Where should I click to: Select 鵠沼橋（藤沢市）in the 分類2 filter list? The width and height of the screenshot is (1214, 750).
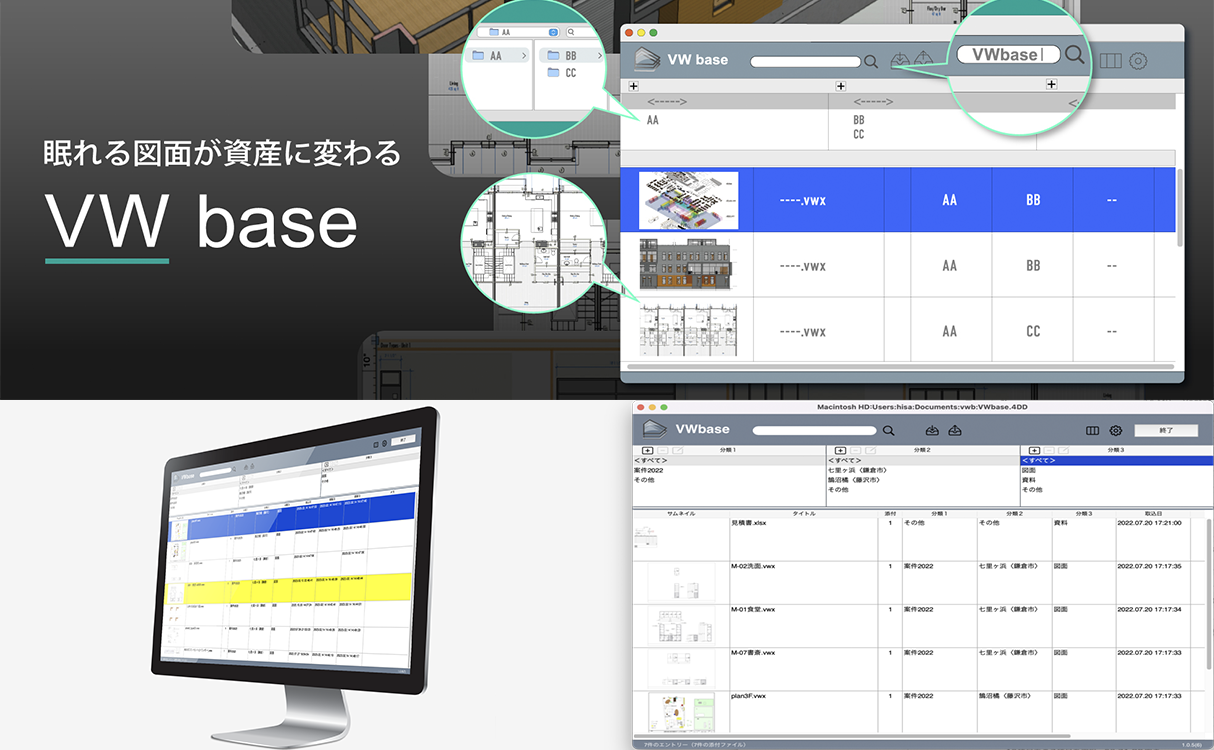(854, 480)
